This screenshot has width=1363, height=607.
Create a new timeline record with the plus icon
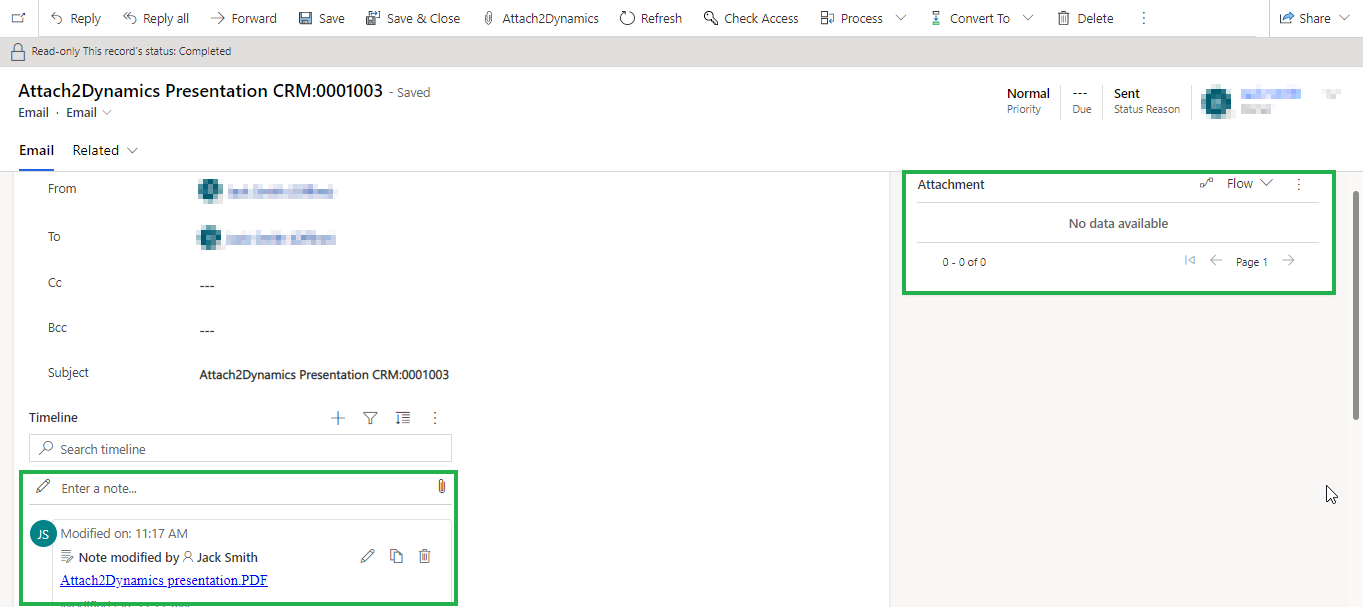coord(337,417)
